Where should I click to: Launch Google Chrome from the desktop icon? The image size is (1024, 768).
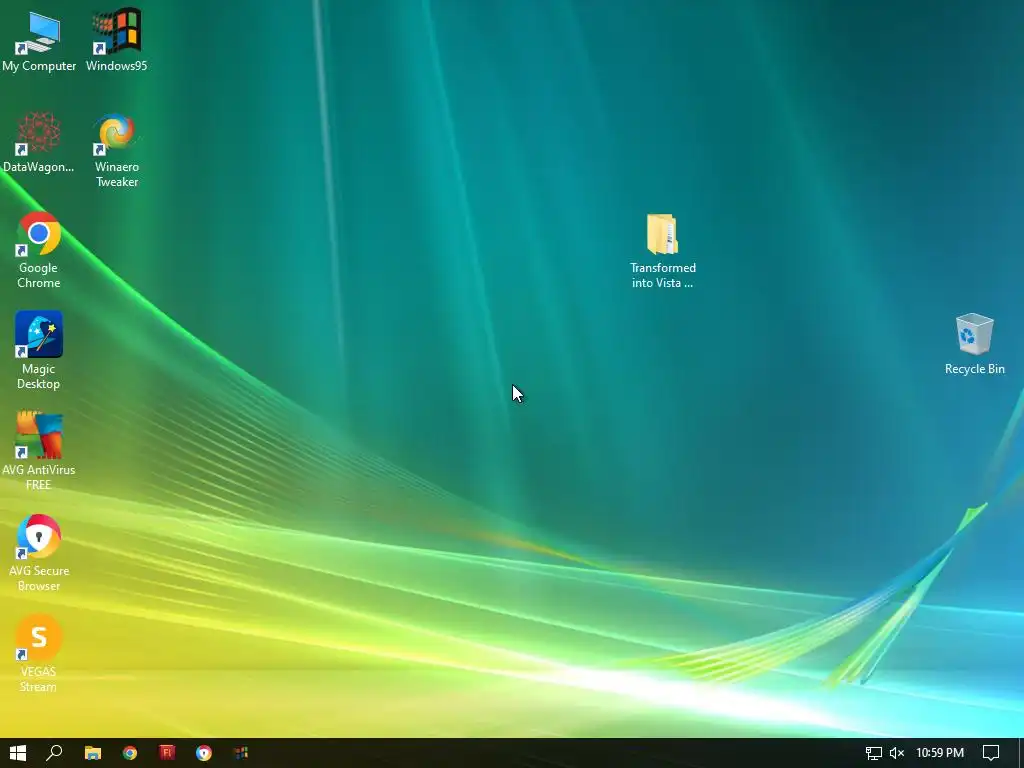[39, 250]
